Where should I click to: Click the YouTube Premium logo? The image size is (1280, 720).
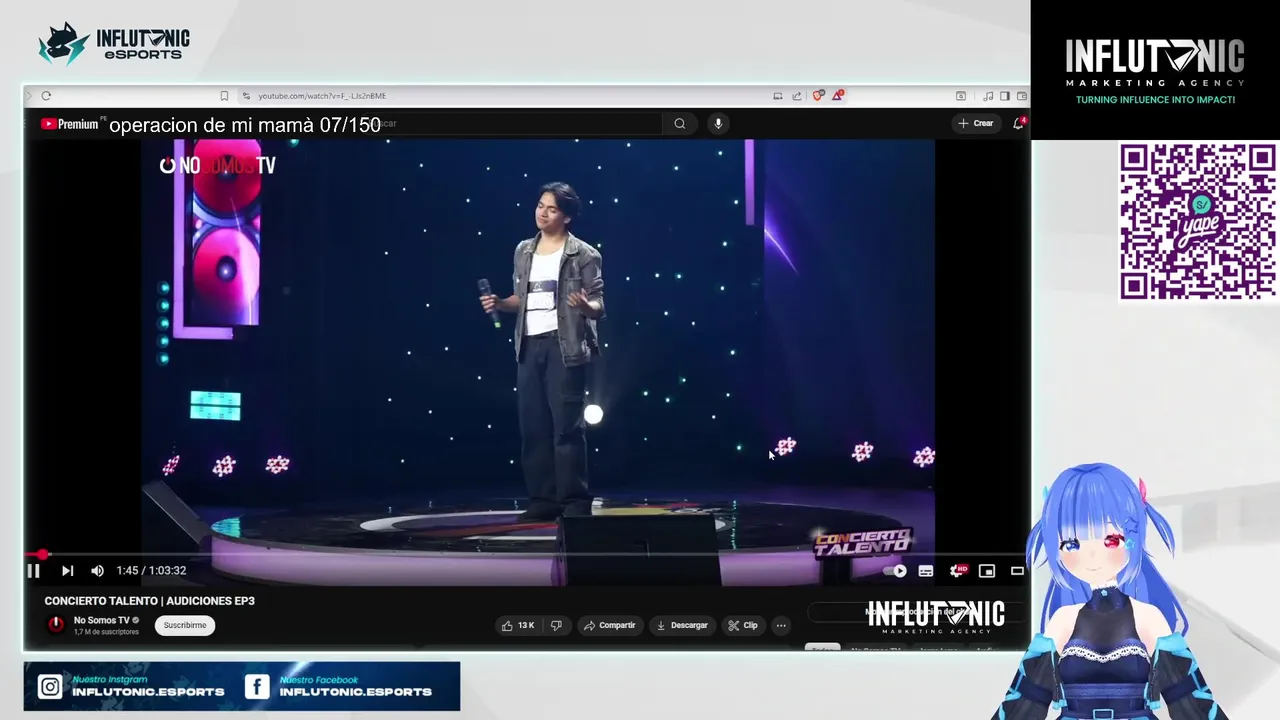69,124
